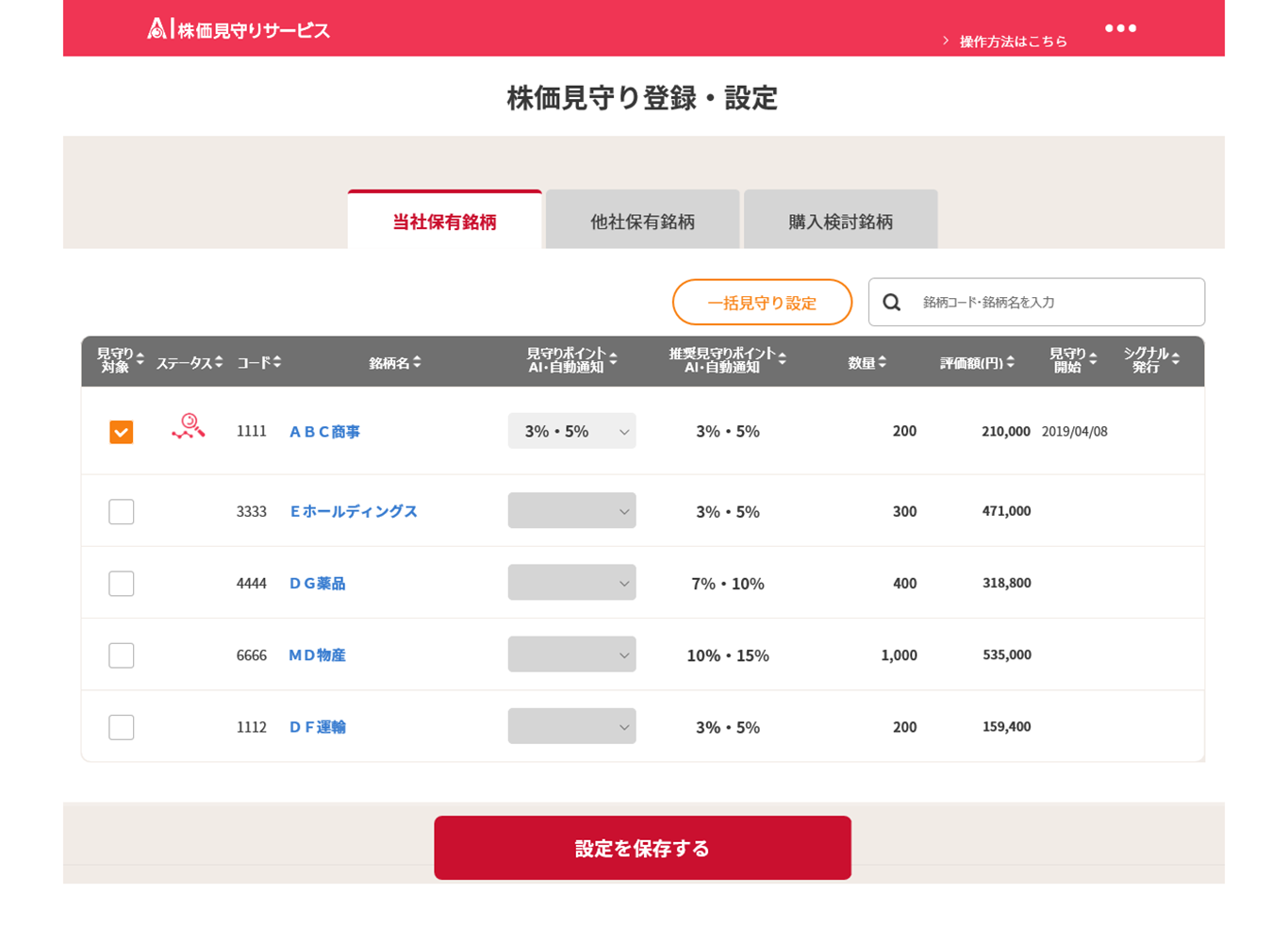Viewport: 1288px width, 943px height.
Task: Open the watch point dropdown for Eホールディングス
Action: tap(571, 510)
